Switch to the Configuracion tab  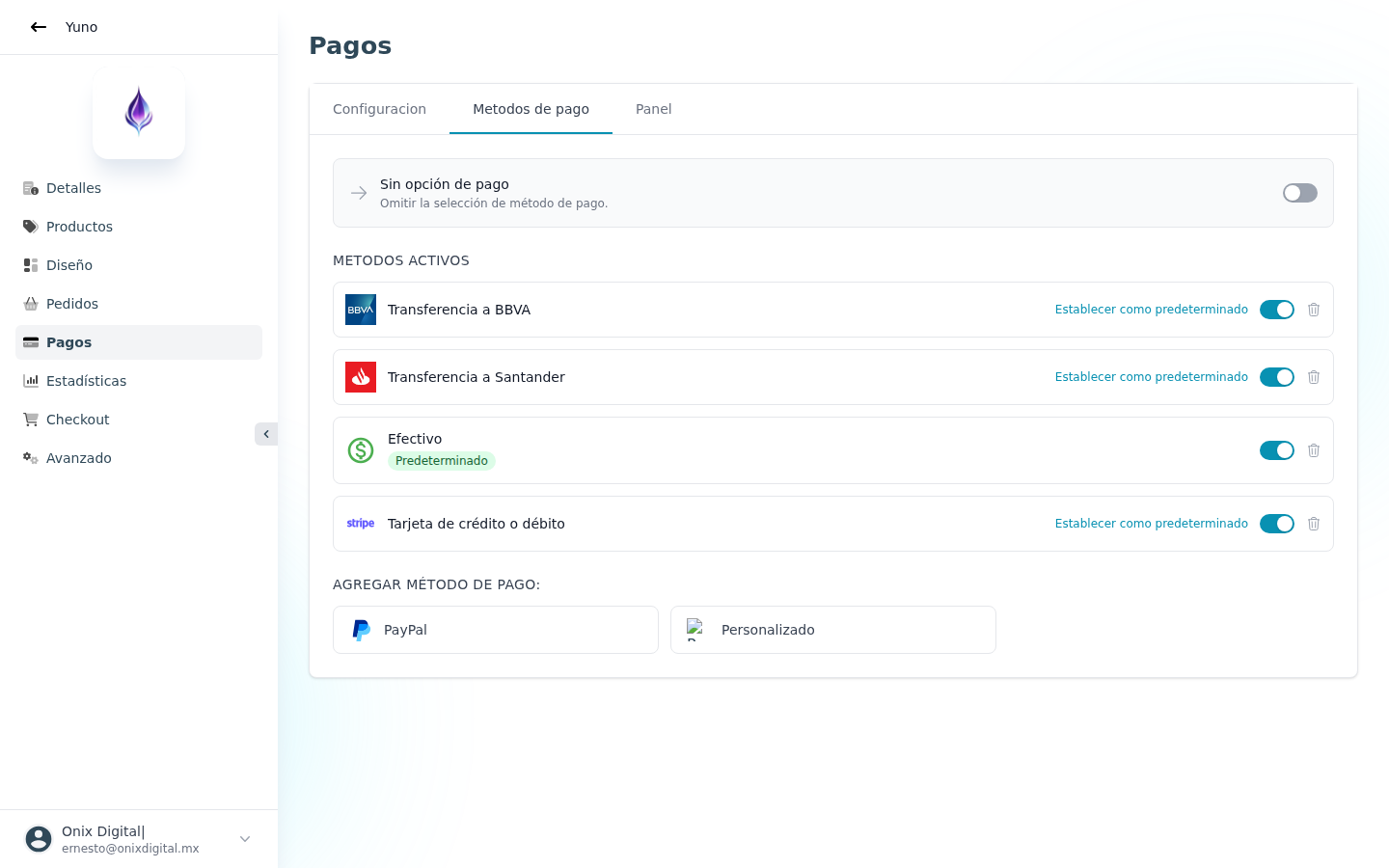coord(379,109)
